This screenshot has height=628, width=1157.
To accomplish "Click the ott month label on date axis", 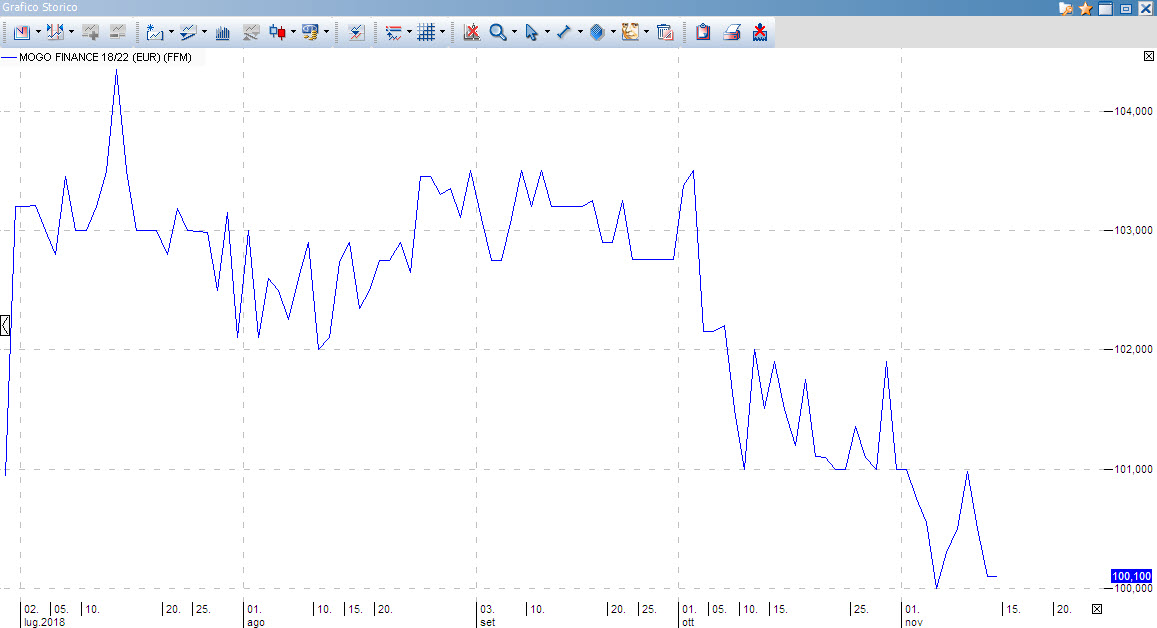I will [x=688, y=622].
